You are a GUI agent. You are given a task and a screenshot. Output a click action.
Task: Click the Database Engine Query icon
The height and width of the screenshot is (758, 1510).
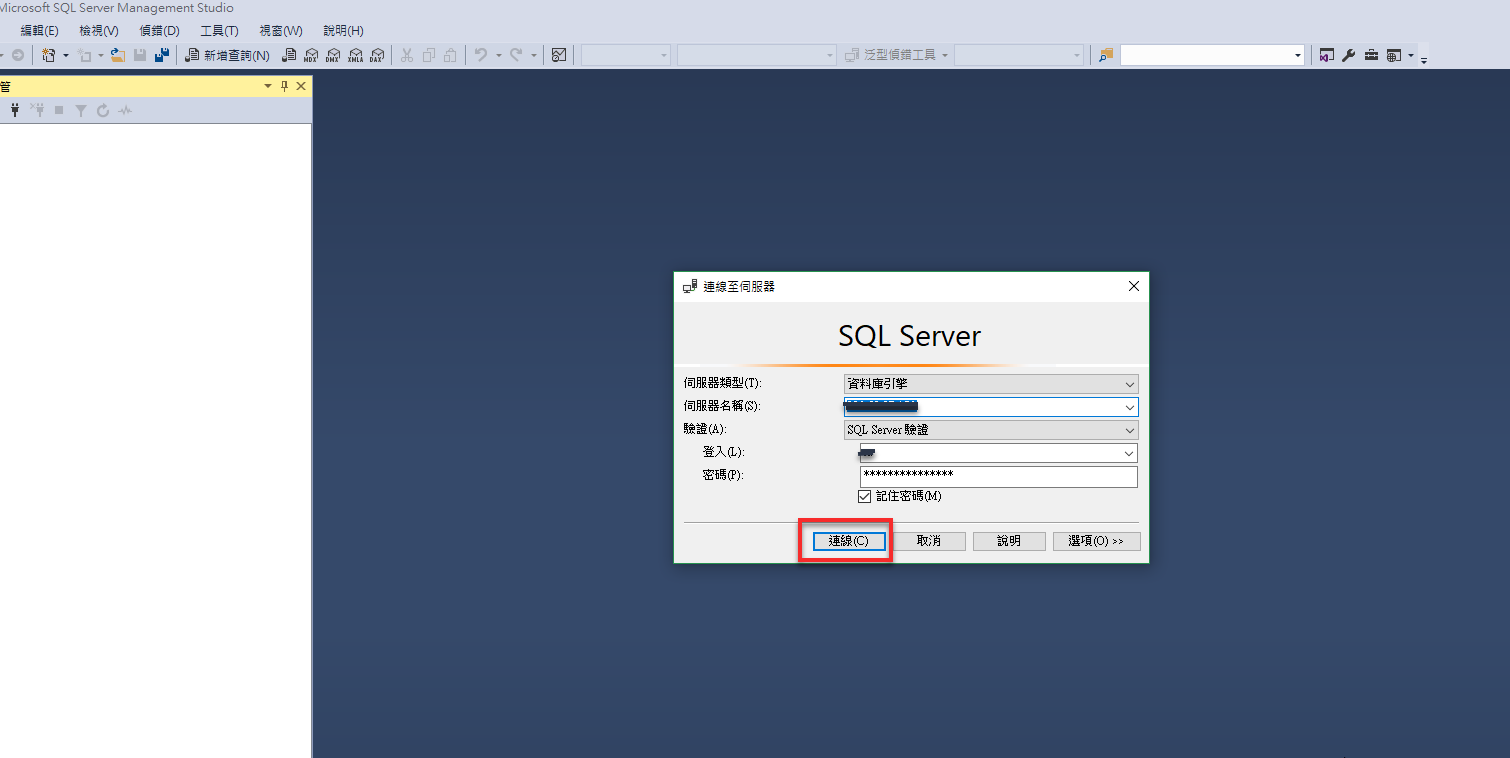tap(290, 55)
